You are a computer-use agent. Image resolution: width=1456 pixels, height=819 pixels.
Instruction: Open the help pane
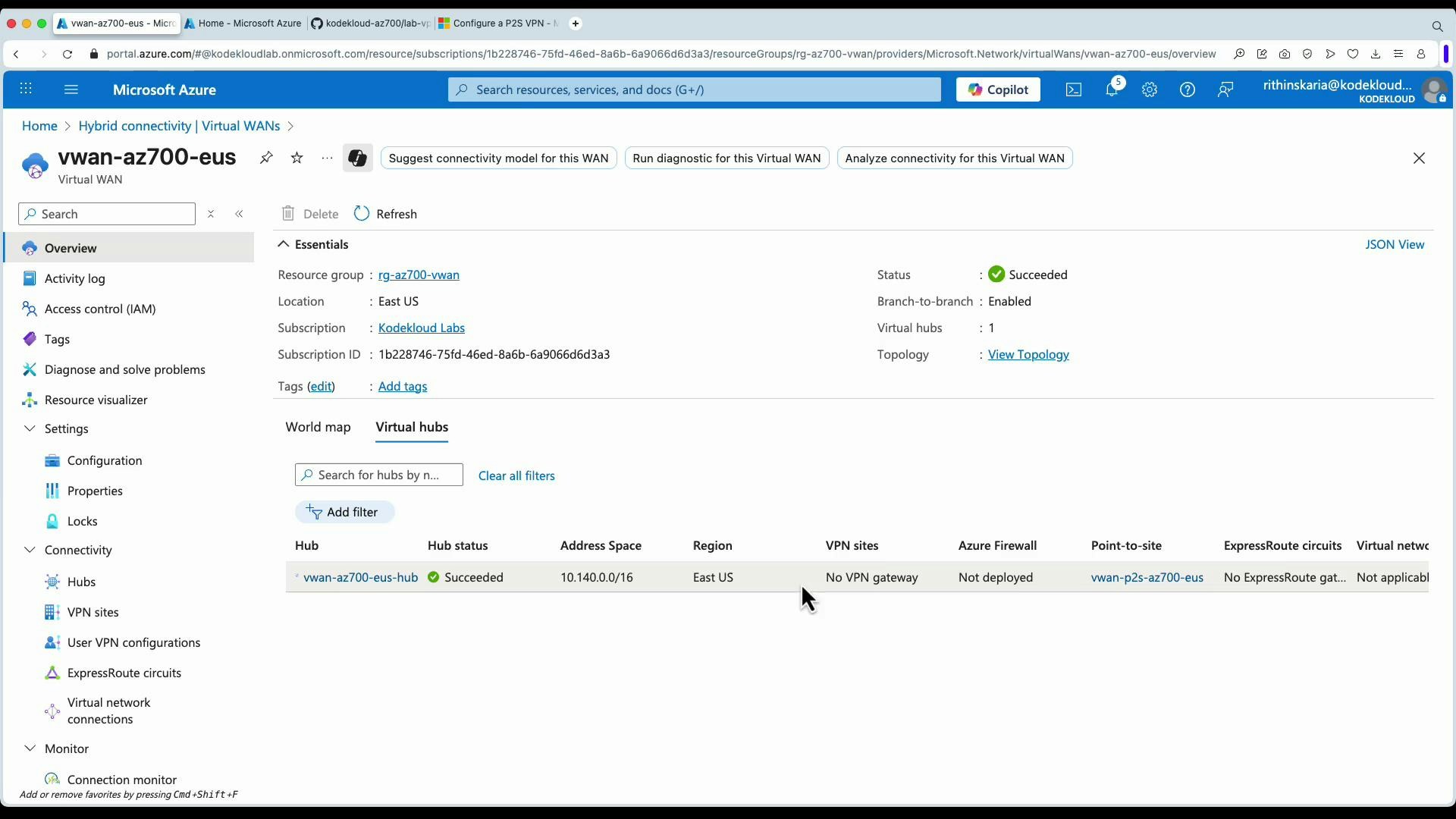(1187, 89)
